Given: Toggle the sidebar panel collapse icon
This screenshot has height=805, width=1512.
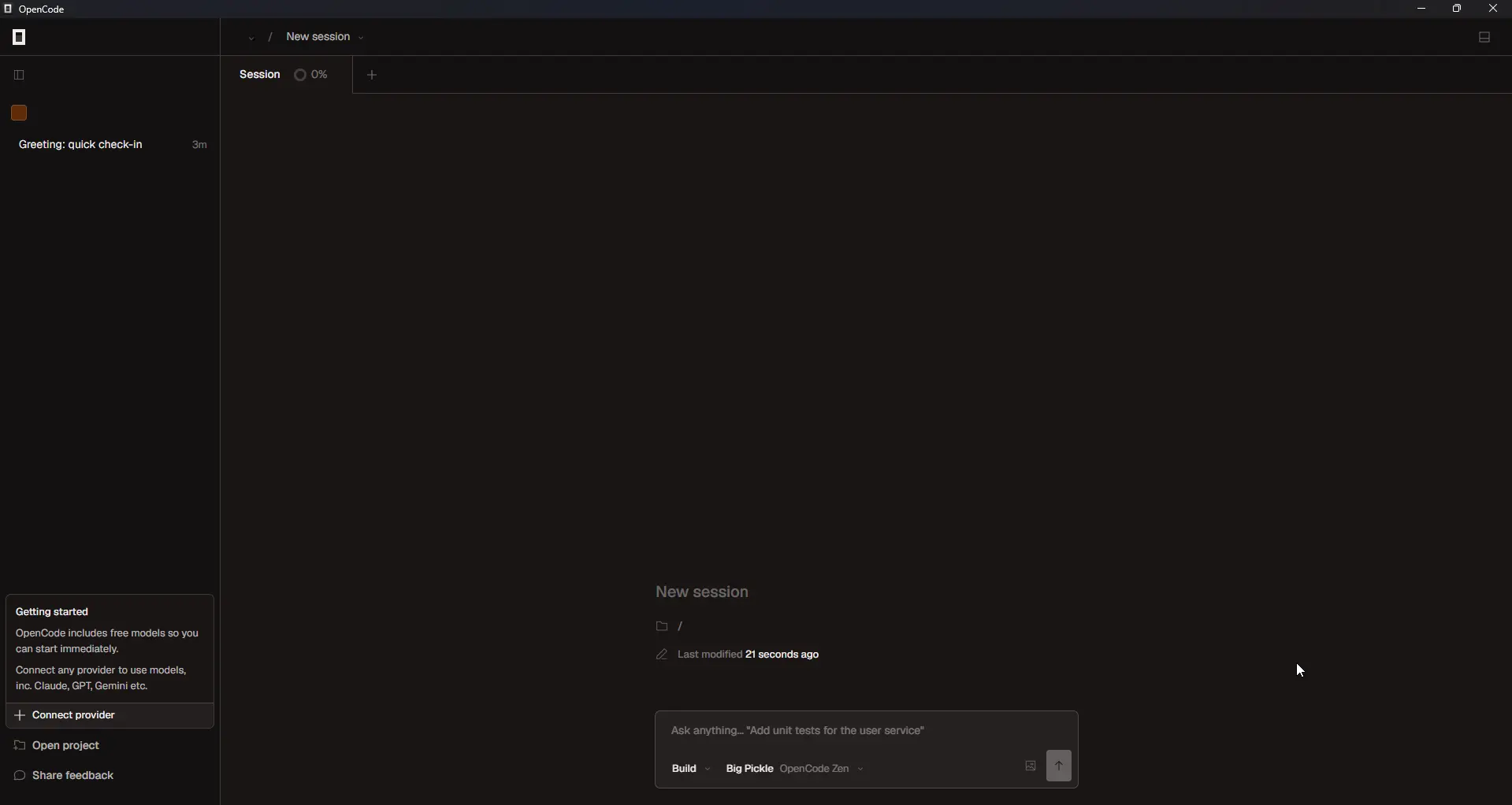Looking at the screenshot, I should (19, 75).
